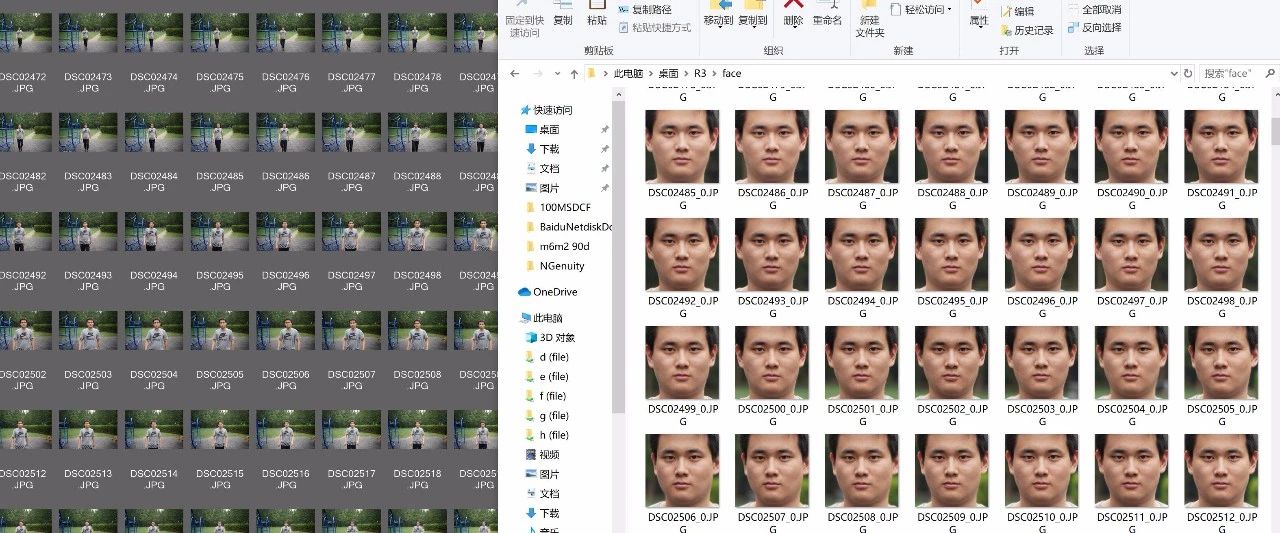The width and height of the screenshot is (1280, 533).
Task: Click 全部取消 (Select none) in ribbon
Action: point(1094,9)
